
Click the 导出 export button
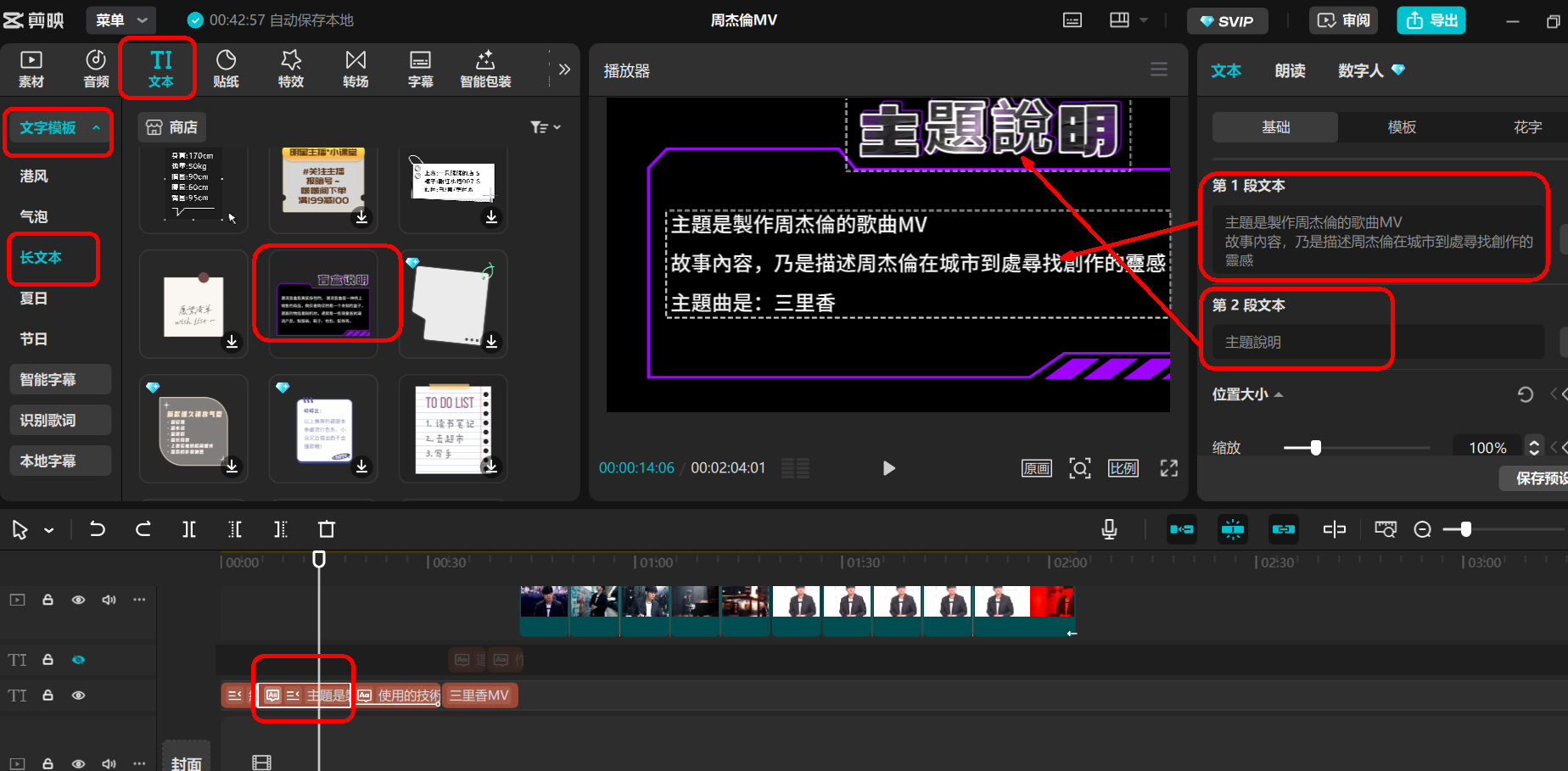1431,20
